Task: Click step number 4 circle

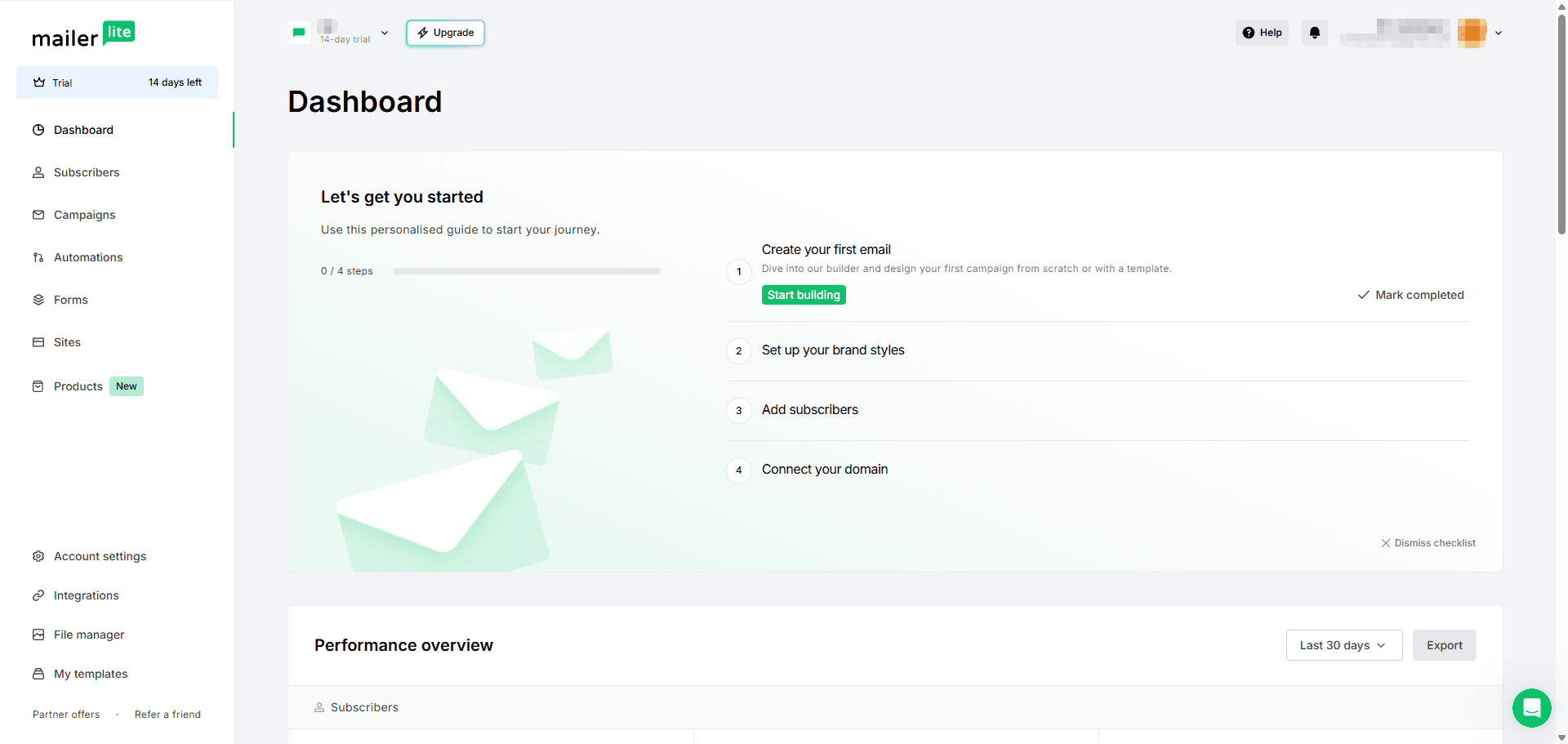Action: 739,470
